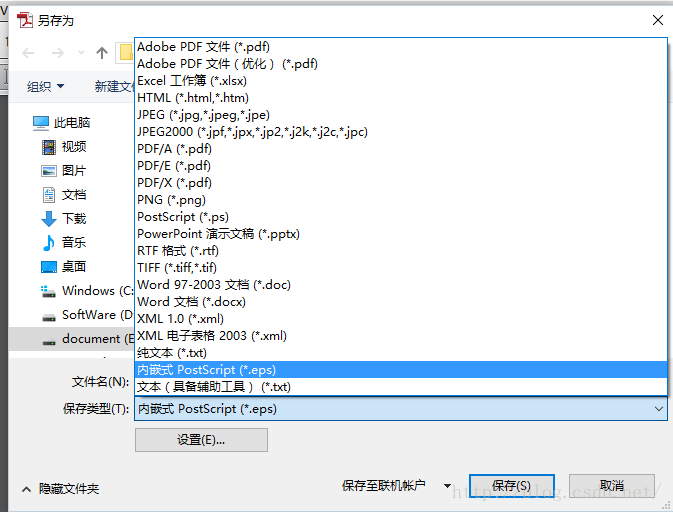
Task: Choose Adobe PDF 文件（优化）option
Action: pyautogui.click(x=401, y=64)
